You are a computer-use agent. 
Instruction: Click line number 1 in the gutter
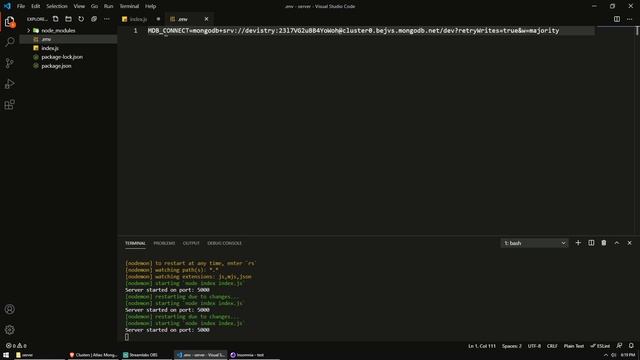click(136, 31)
